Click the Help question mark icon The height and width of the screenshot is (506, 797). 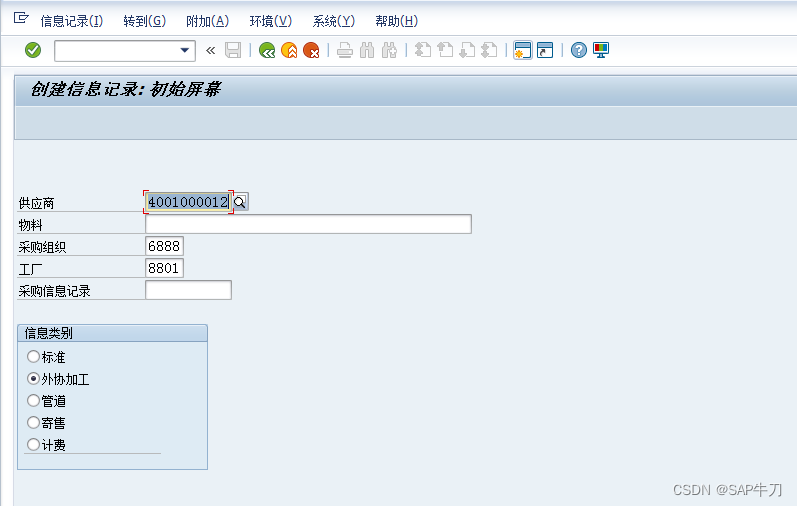(x=578, y=50)
